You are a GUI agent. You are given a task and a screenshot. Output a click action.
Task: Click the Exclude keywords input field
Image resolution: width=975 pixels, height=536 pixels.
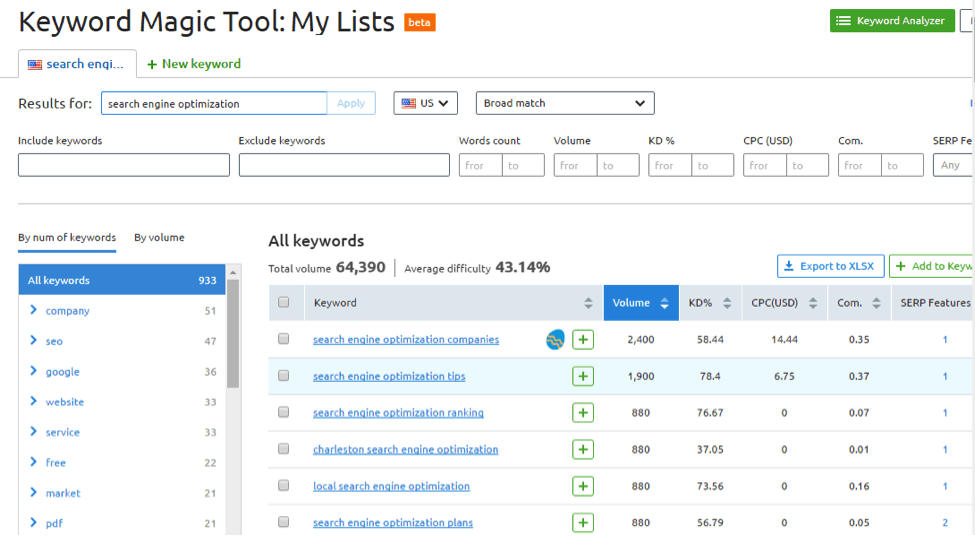[344, 165]
